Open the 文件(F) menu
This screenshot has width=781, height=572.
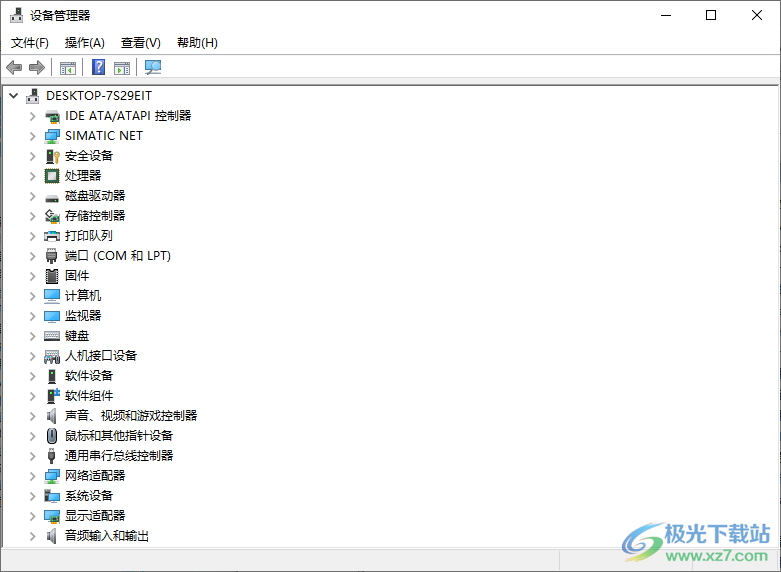pos(30,43)
